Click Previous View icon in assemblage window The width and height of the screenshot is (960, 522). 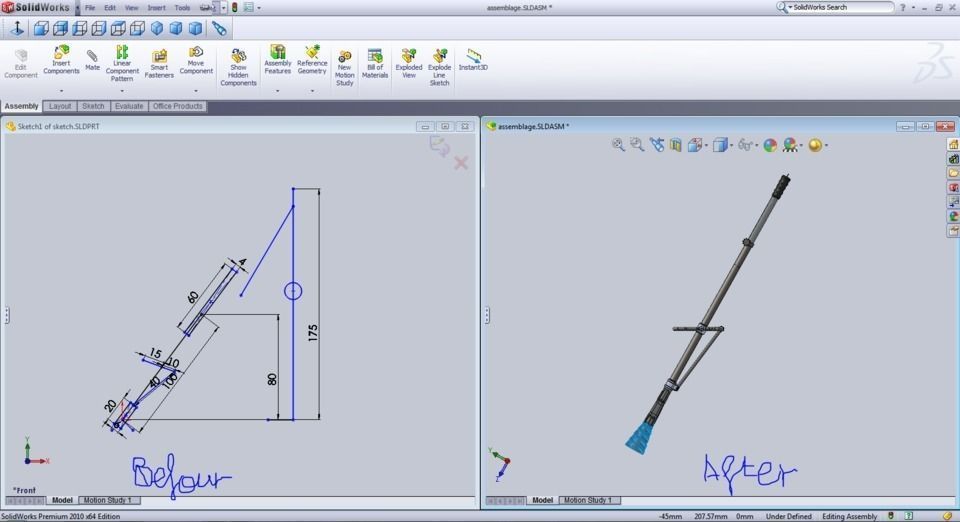(x=657, y=145)
